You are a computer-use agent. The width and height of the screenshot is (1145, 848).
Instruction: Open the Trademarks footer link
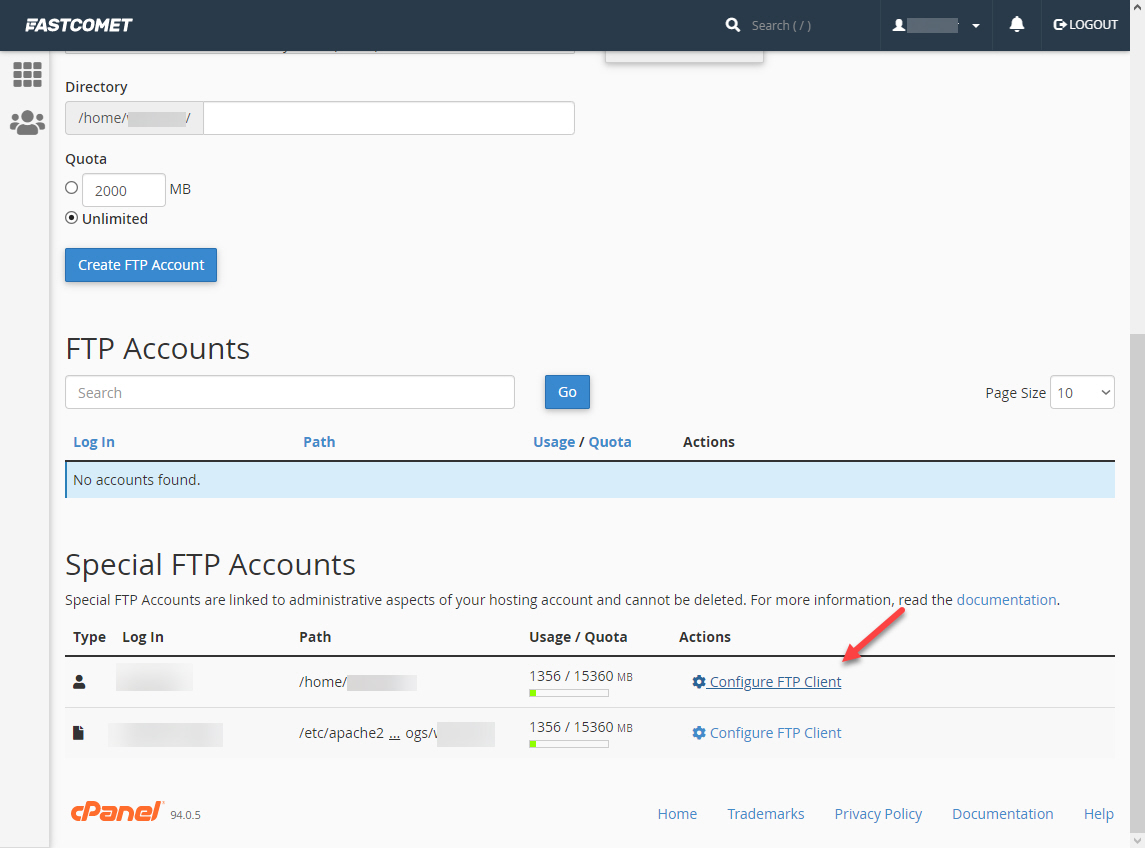click(765, 814)
